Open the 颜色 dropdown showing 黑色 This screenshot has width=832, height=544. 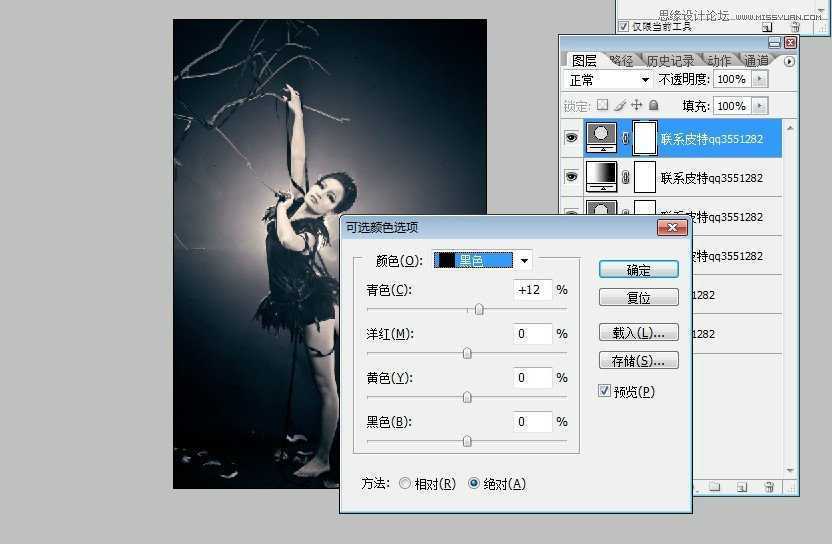click(x=482, y=260)
